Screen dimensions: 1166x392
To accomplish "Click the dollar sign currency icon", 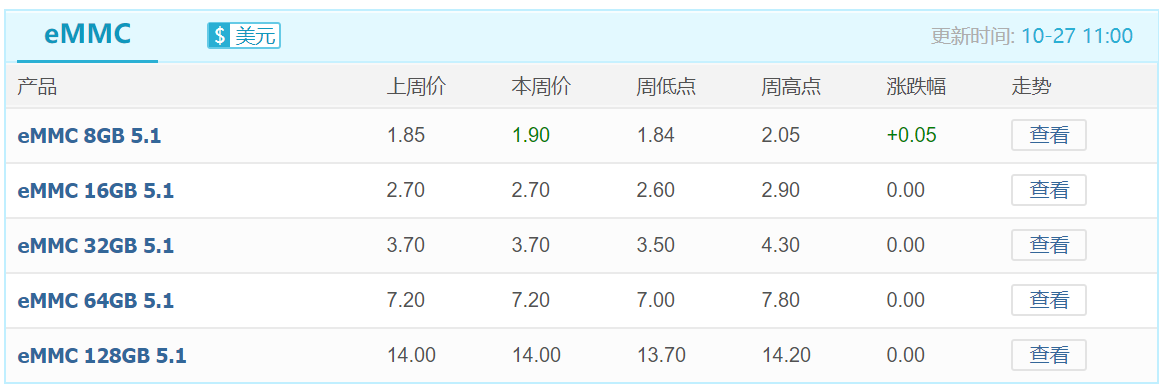I will (x=219, y=35).
